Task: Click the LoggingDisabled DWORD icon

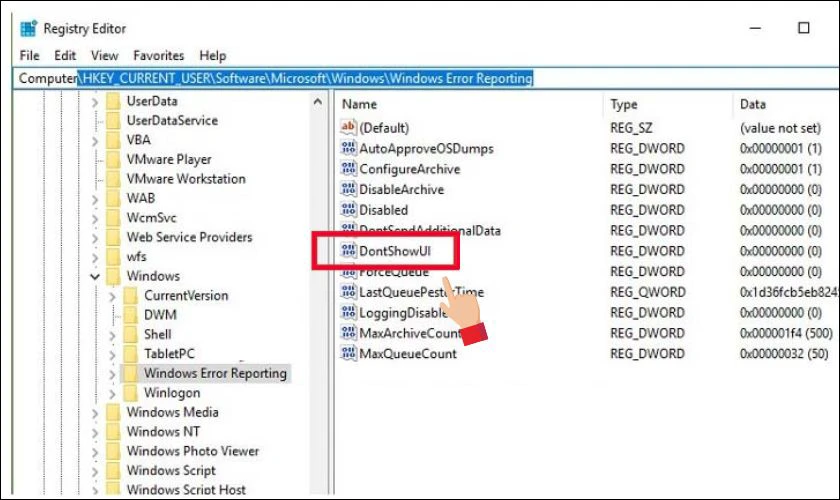Action: tap(348, 312)
